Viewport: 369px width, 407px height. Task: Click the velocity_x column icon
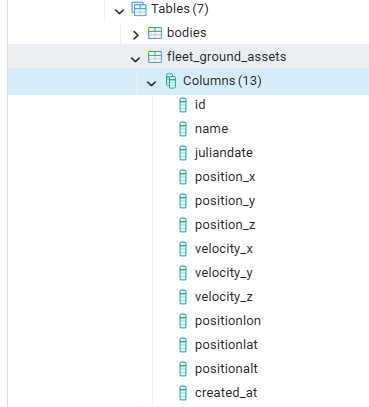pyautogui.click(x=183, y=249)
